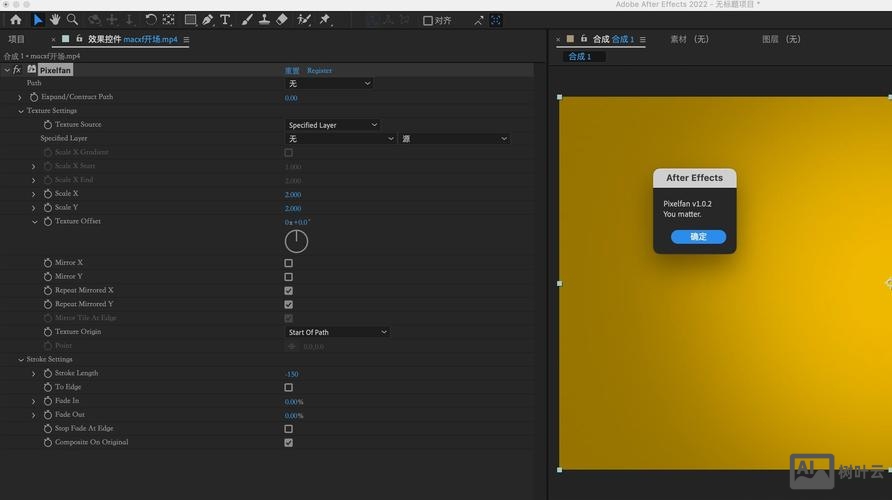892x500 pixels.
Task: Switch to the 素材 (无) tab
Action: 689,40
